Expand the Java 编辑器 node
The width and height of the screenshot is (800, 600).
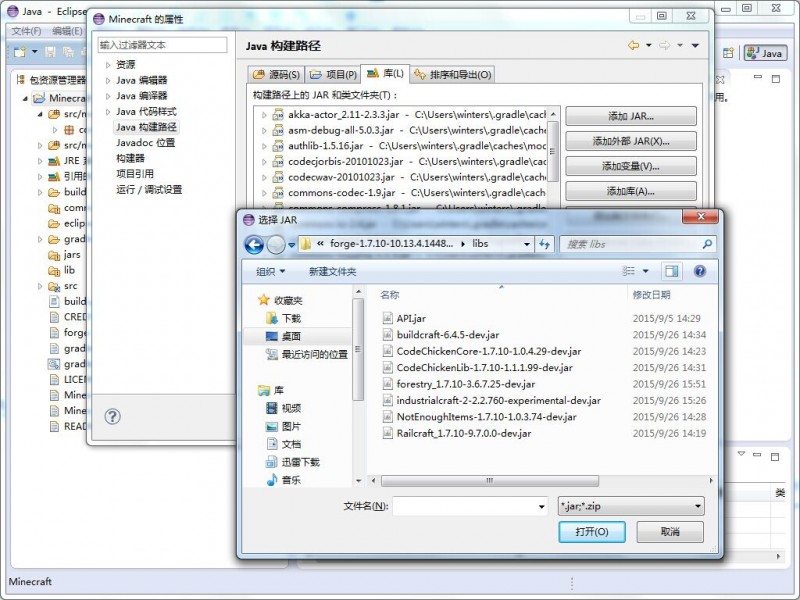tap(108, 81)
